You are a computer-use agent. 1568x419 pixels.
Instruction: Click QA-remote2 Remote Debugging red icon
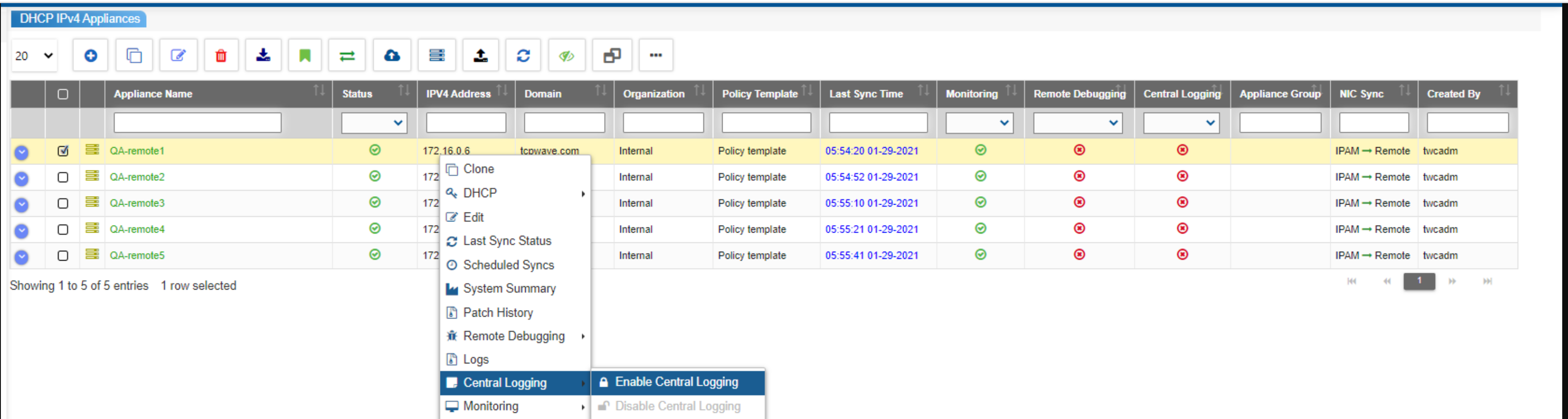(1079, 176)
